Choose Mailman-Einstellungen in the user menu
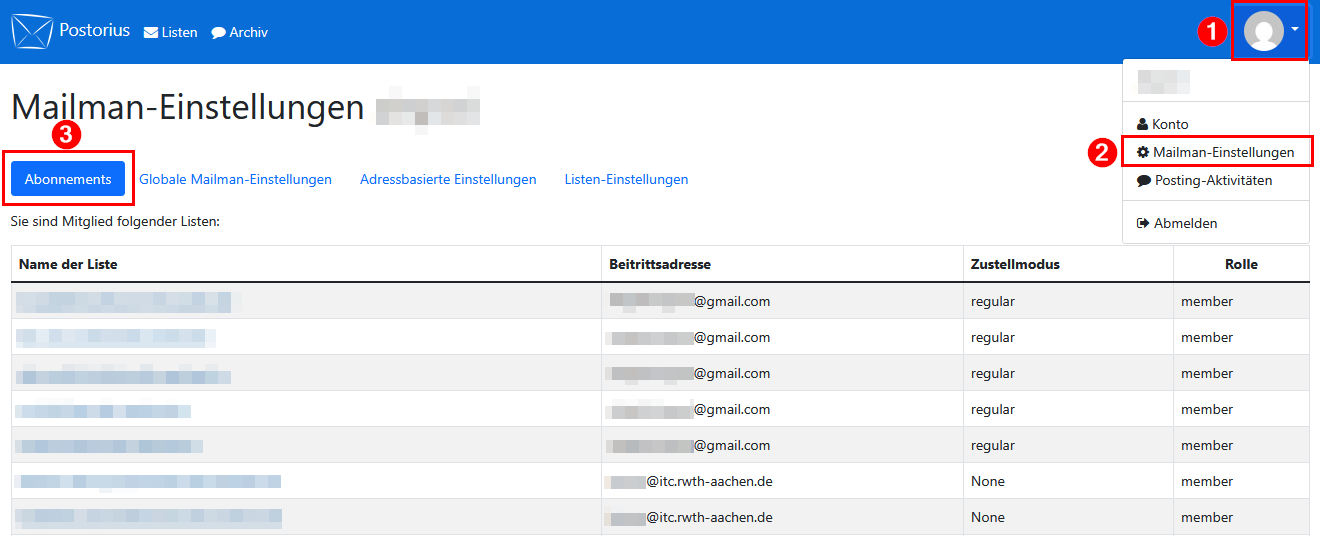Viewport: 1320px width, 536px height. point(1216,152)
